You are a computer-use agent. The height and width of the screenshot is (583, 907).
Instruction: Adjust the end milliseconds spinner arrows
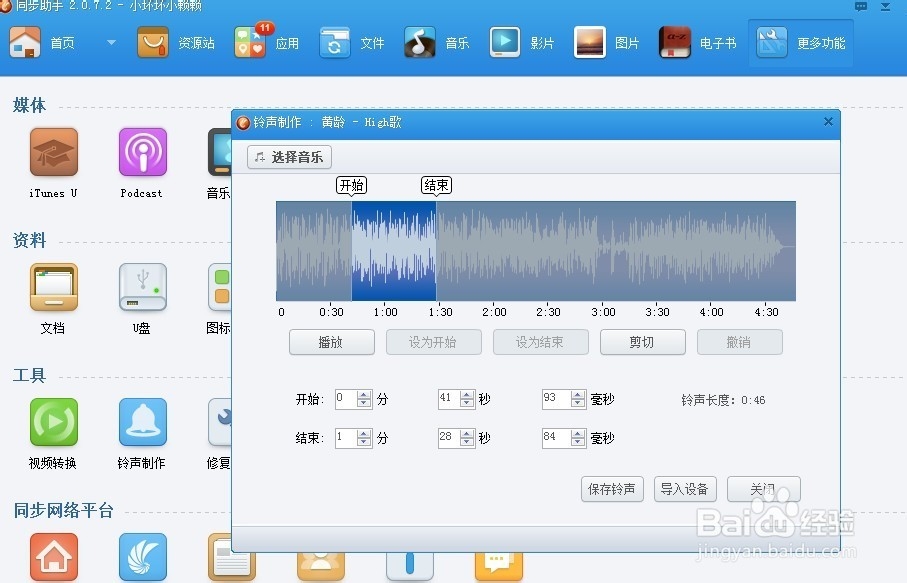click(x=578, y=438)
